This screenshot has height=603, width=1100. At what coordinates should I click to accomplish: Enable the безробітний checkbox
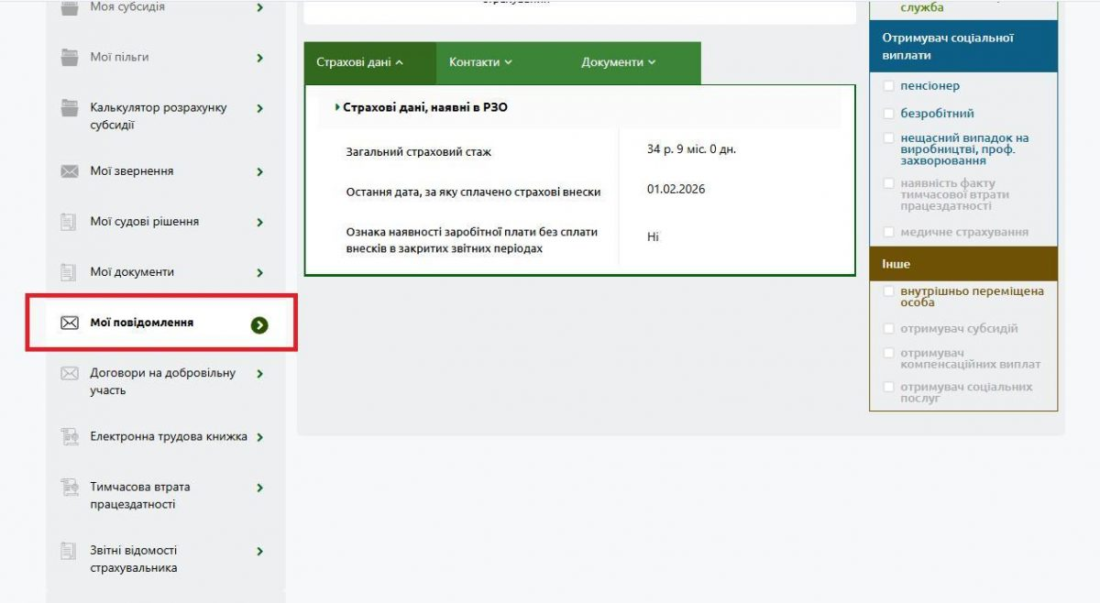tap(889, 114)
